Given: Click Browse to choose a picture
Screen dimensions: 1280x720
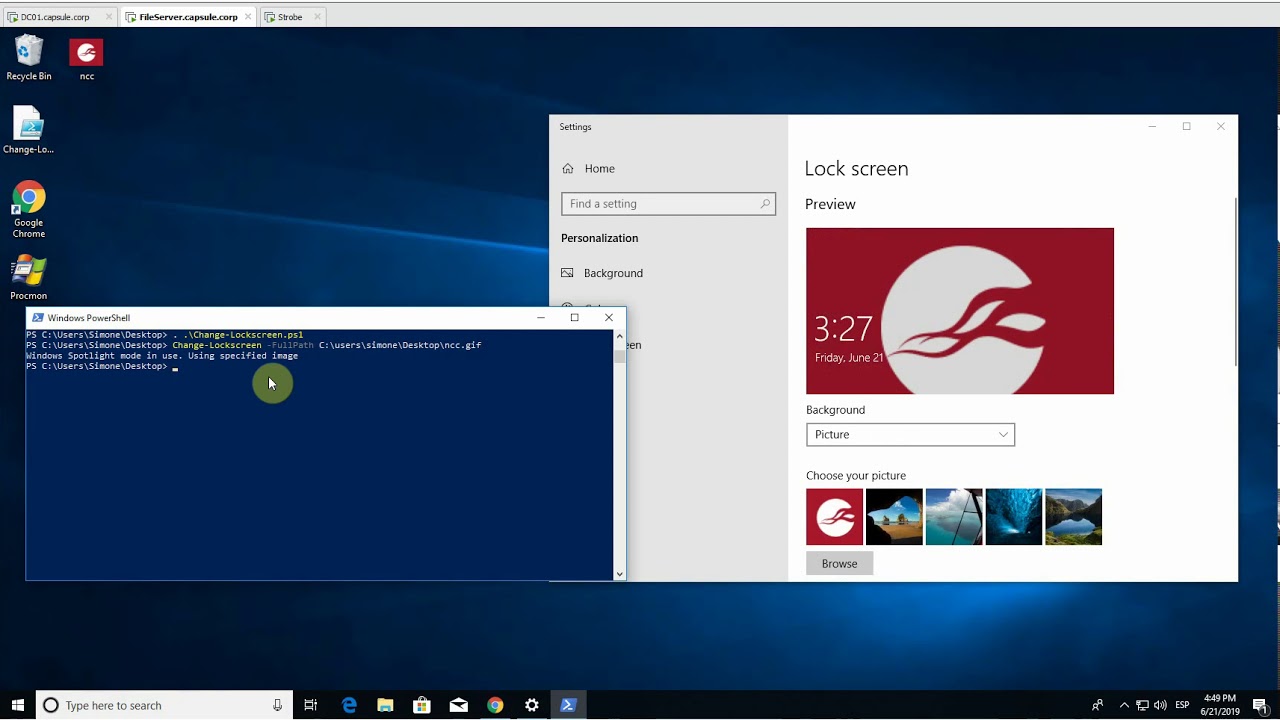Looking at the screenshot, I should click(839, 564).
